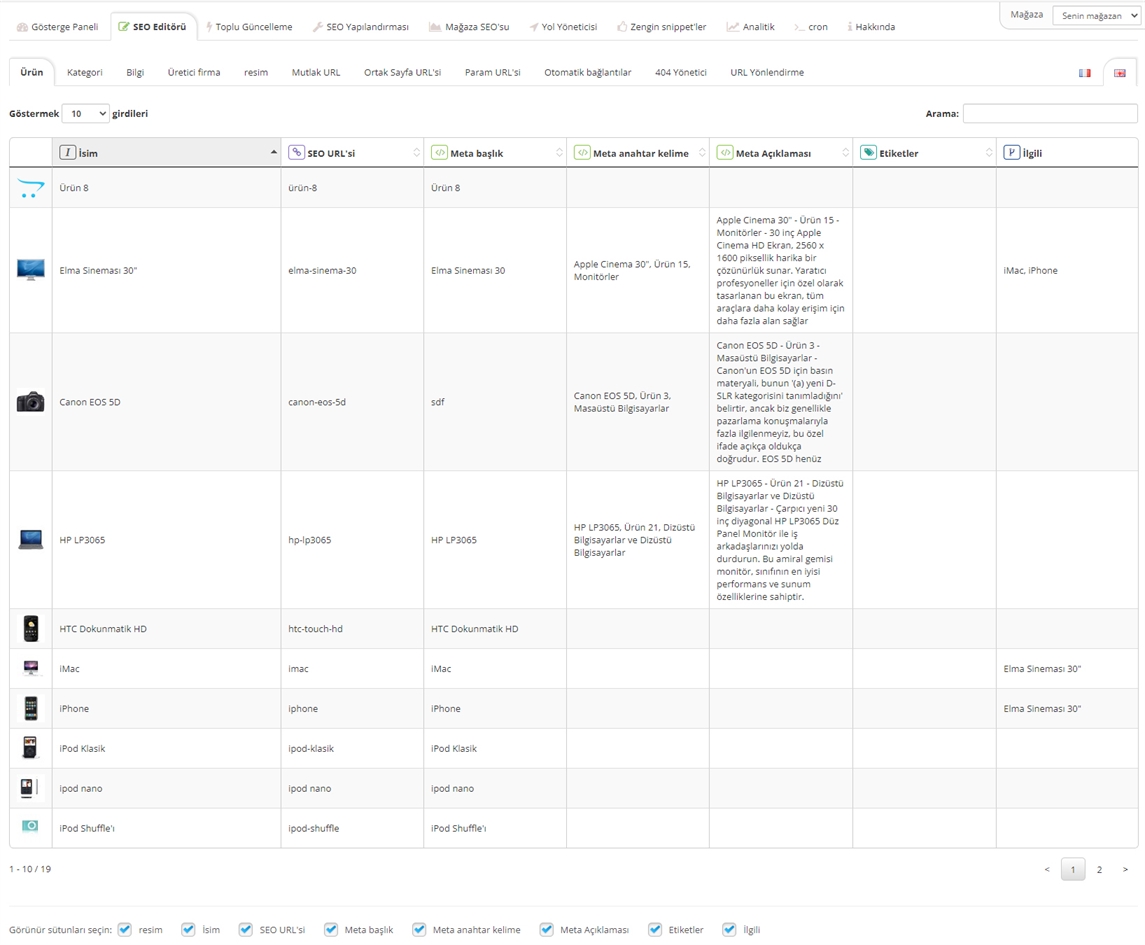
Task: Click the elma-sinema-30 SEO URL cell
Action: [352, 270]
